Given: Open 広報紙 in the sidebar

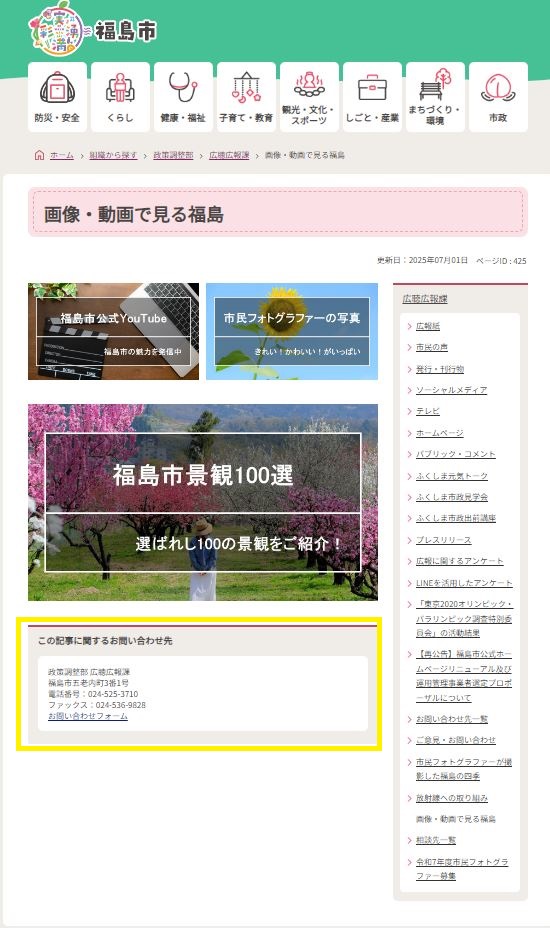Looking at the screenshot, I should tap(427, 326).
